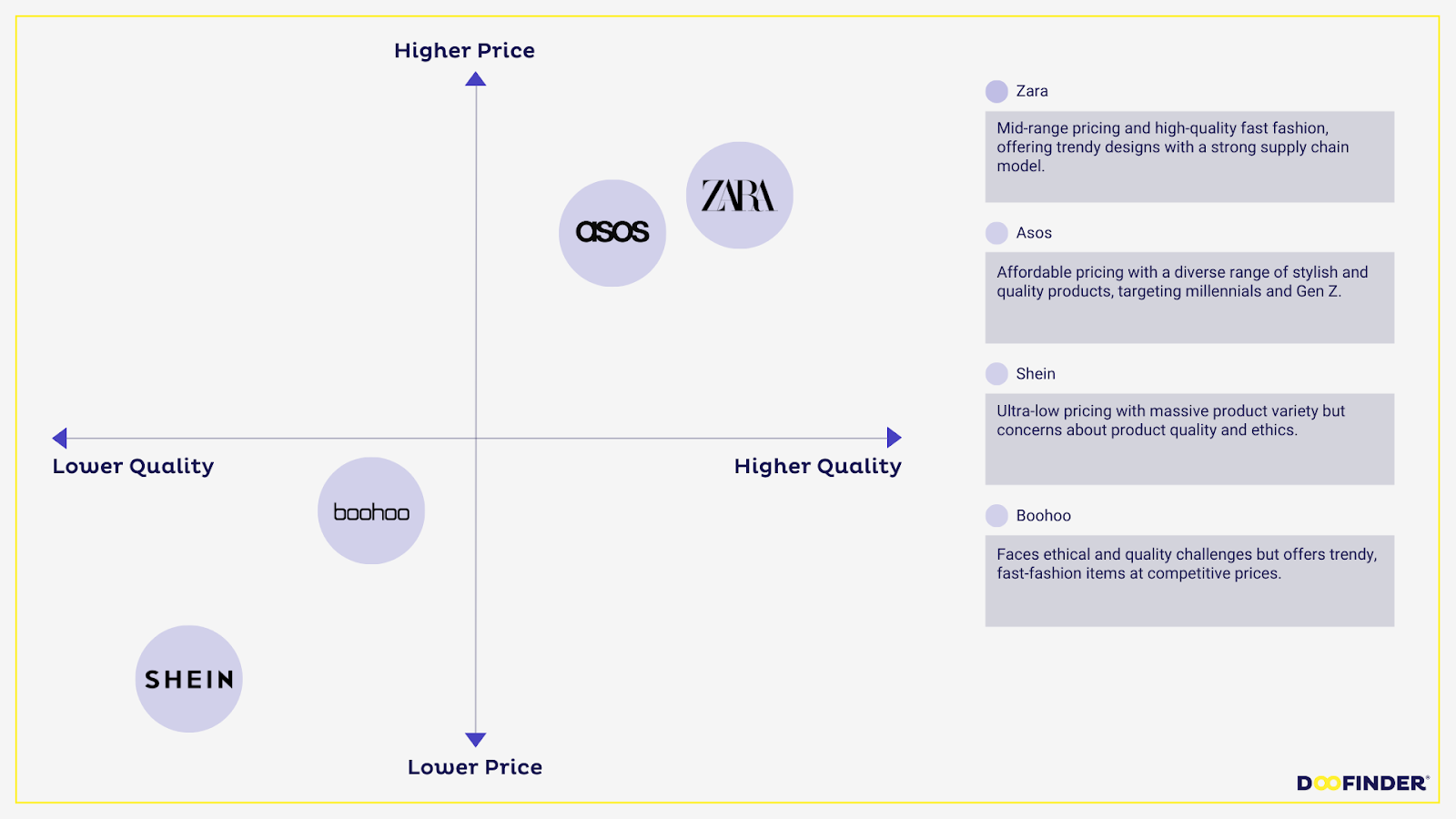Click the downward arrow above Lower Price

point(475,739)
